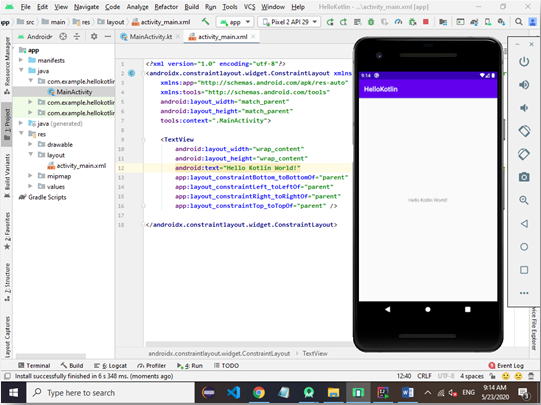
Task: Open the Refactor menu
Action: tap(166, 7)
